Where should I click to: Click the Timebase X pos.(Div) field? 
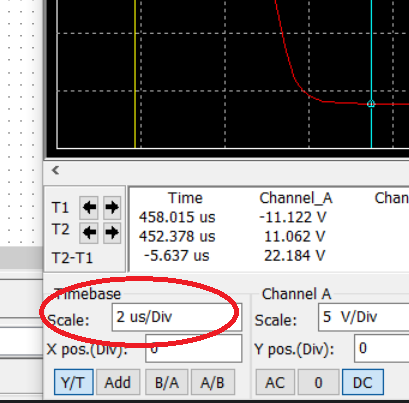click(194, 348)
